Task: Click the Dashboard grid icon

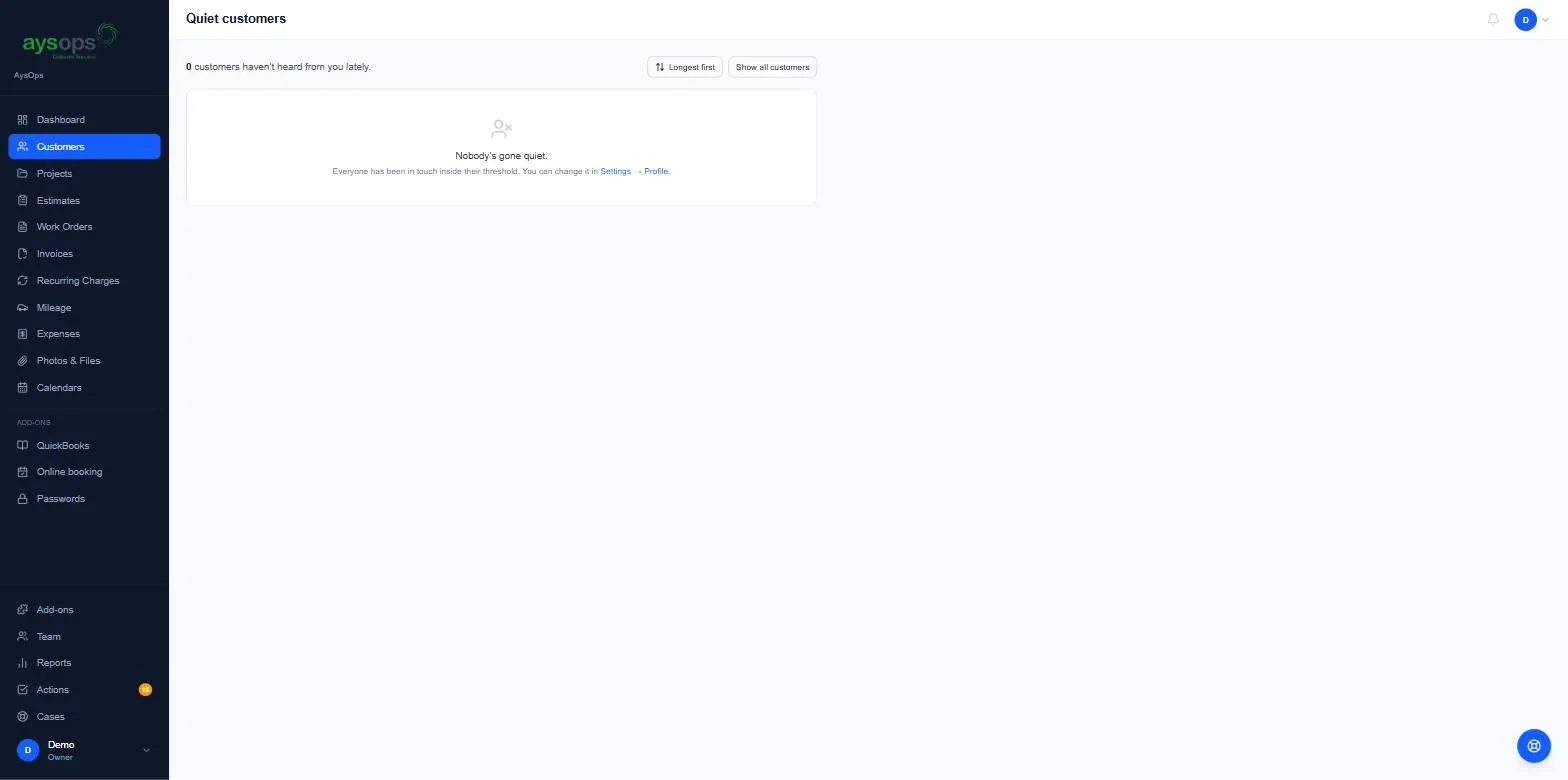Action: click(23, 120)
